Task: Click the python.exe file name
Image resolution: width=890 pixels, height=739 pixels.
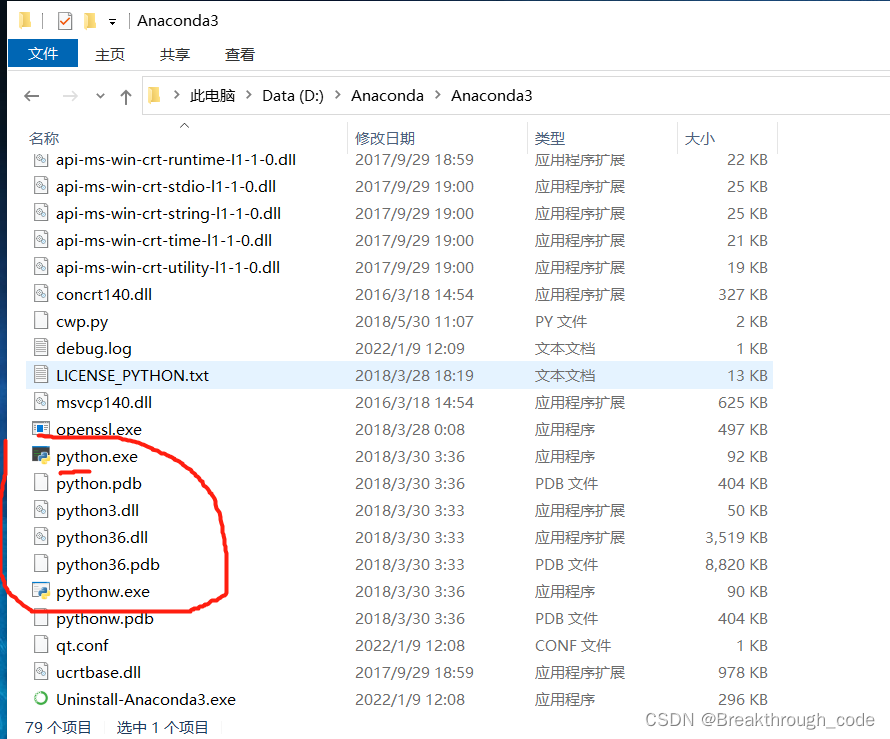Action: click(x=97, y=457)
